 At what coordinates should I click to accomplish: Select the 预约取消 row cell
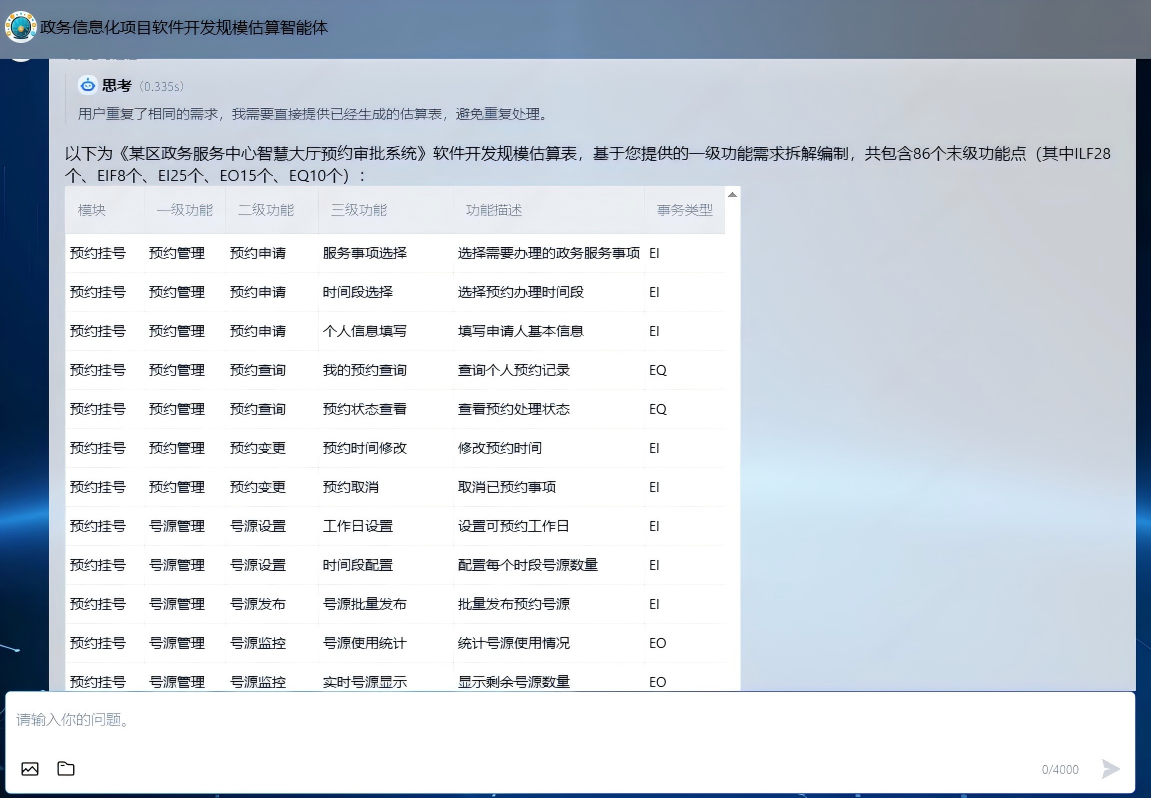pos(351,488)
